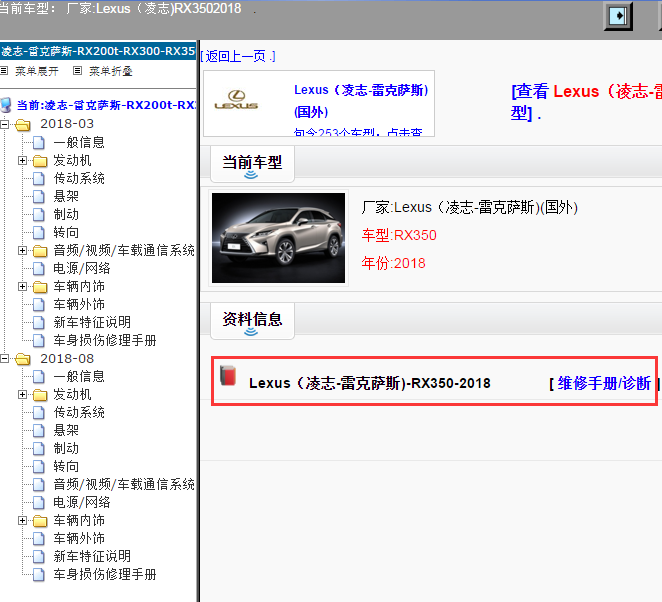Viewport: 662px width, 602px height.
Task: Expand the 发动机 node under 2018-08
Action: point(23,395)
